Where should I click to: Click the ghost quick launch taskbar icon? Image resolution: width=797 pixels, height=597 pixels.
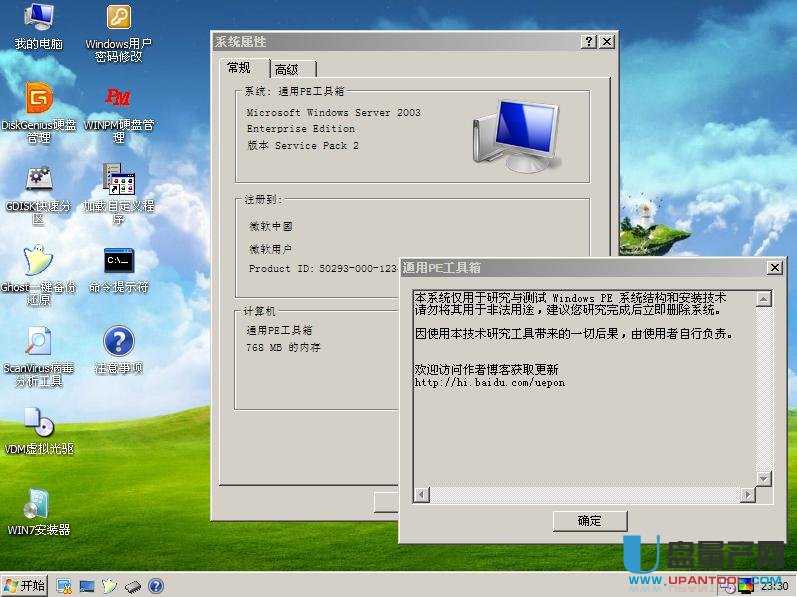pyautogui.click(x=109, y=586)
